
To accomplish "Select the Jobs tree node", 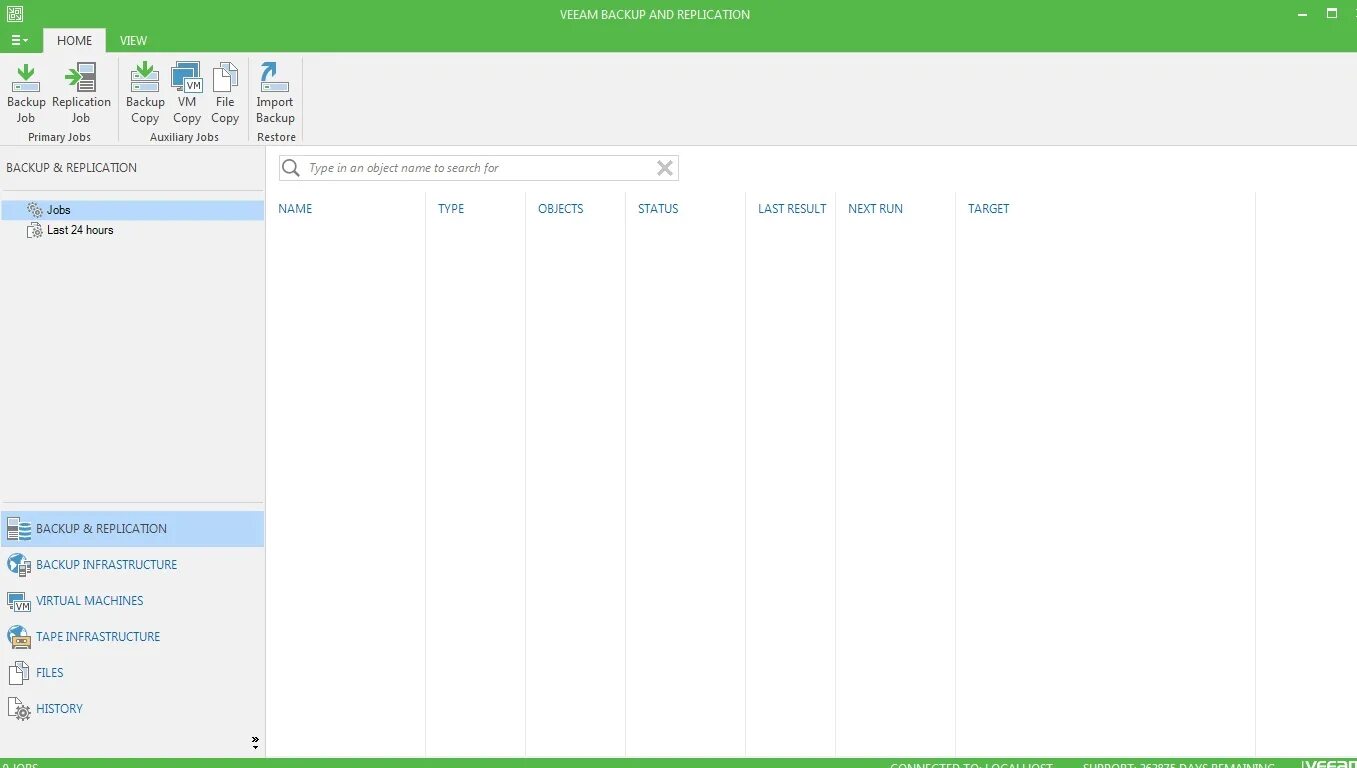I will click(132, 210).
